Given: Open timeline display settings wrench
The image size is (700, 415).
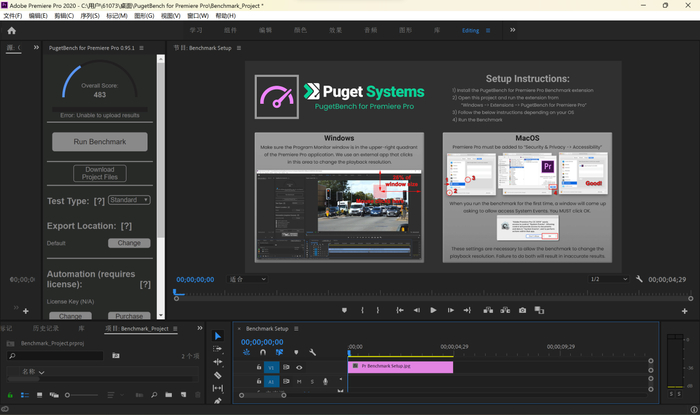Looking at the screenshot, I should tap(312, 352).
